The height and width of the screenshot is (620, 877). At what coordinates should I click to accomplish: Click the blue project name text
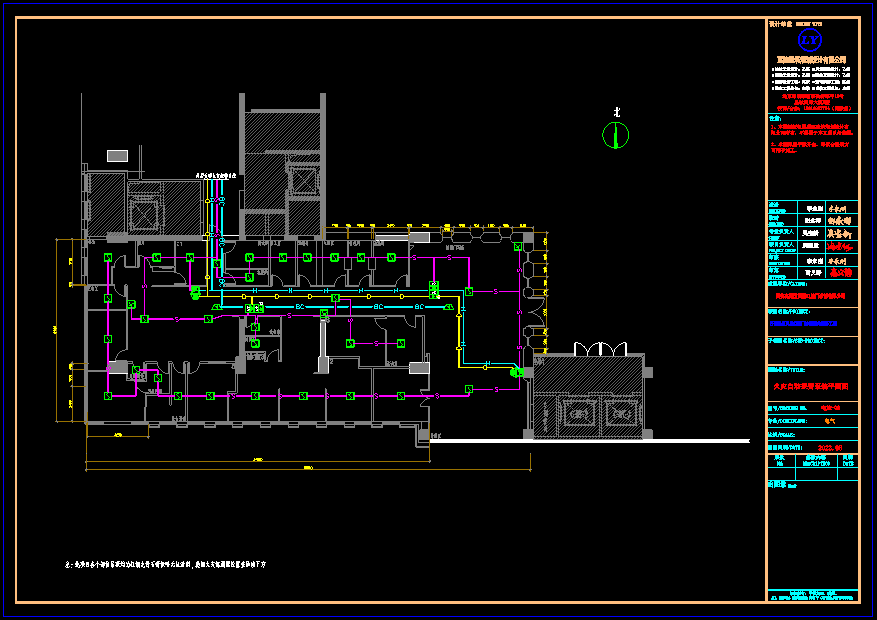(x=803, y=323)
